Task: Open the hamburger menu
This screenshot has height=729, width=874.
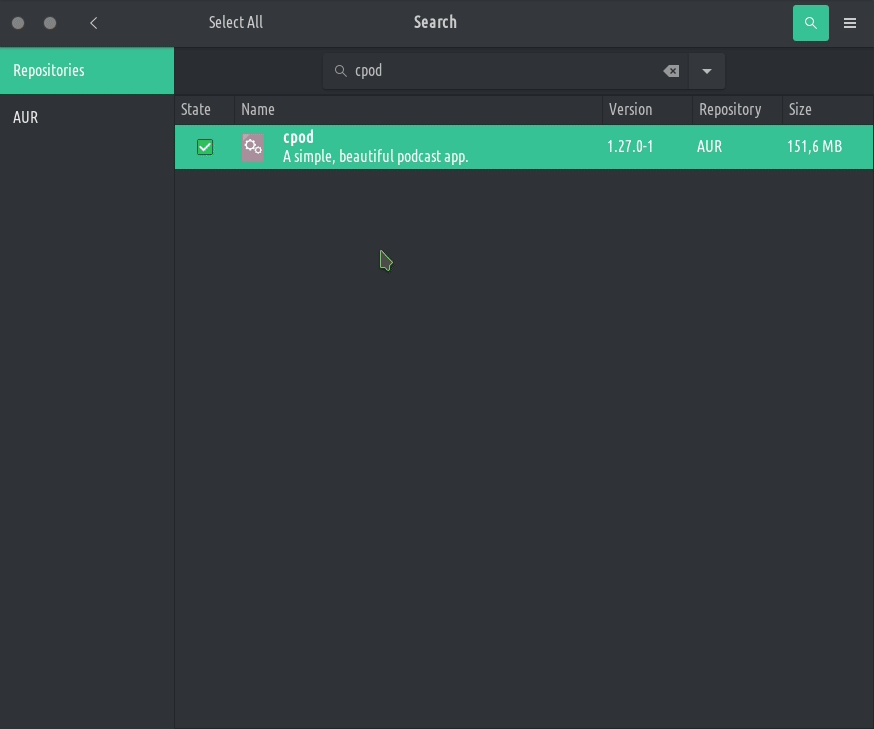Action: click(850, 23)
